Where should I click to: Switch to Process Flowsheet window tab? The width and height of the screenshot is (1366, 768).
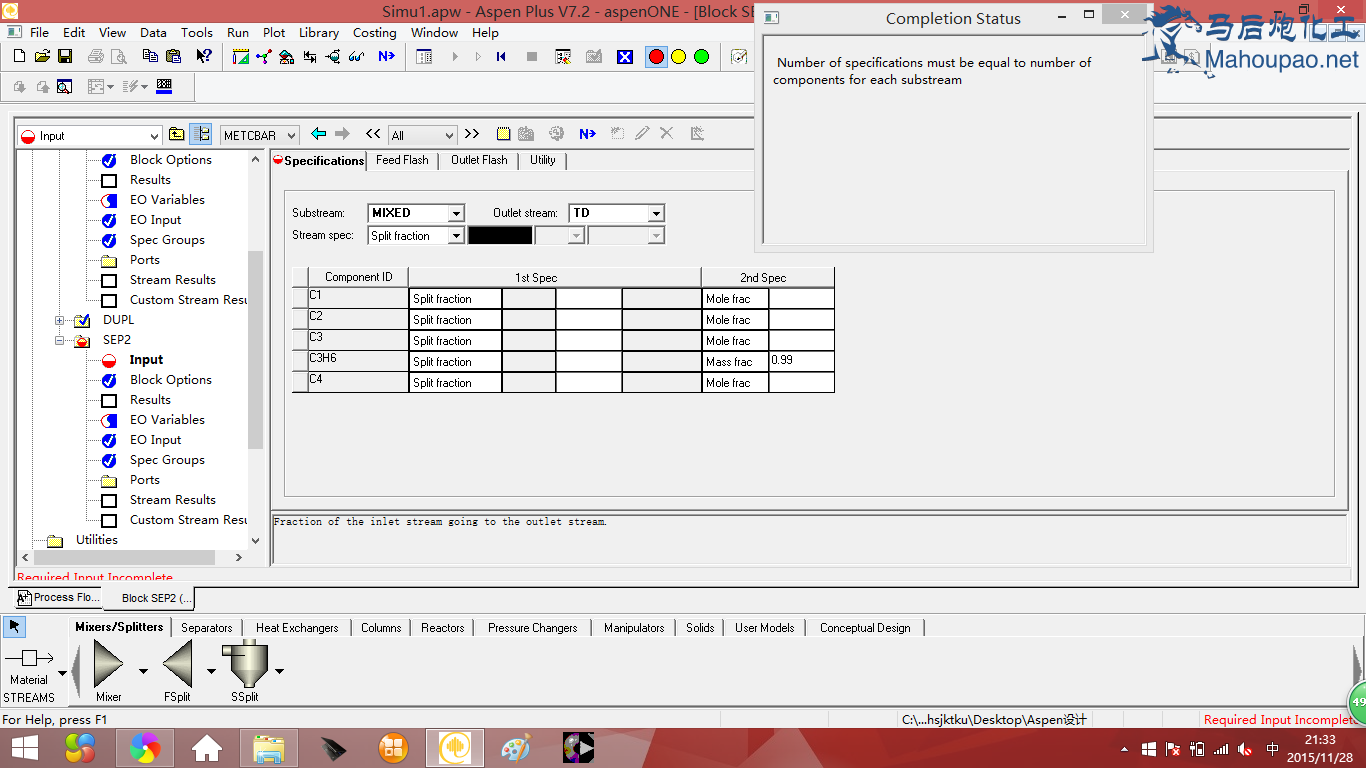point(58,597)
